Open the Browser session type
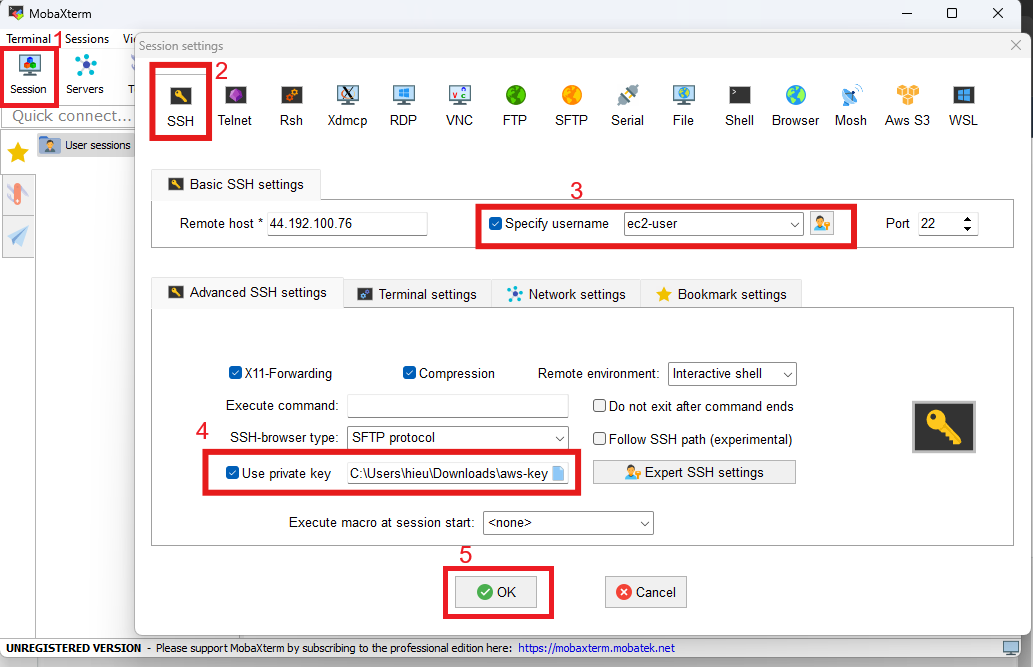This screenshot has height=667, width=1033. (795, 105)
